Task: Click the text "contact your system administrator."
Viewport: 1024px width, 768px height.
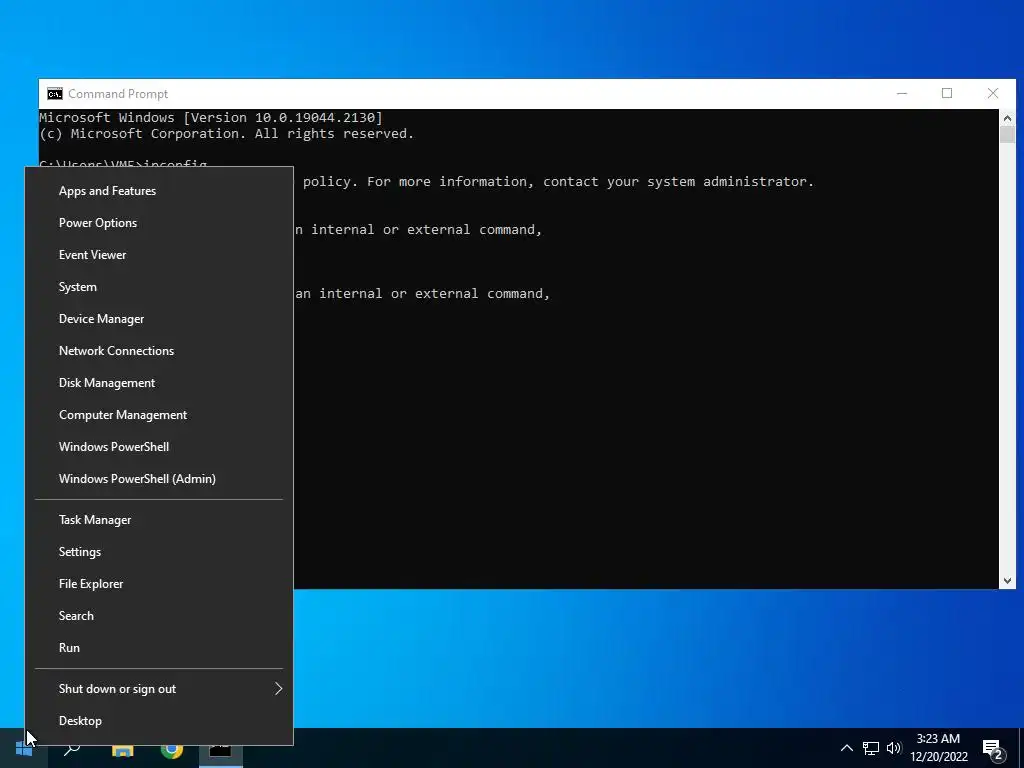Action: click(679, 182)
